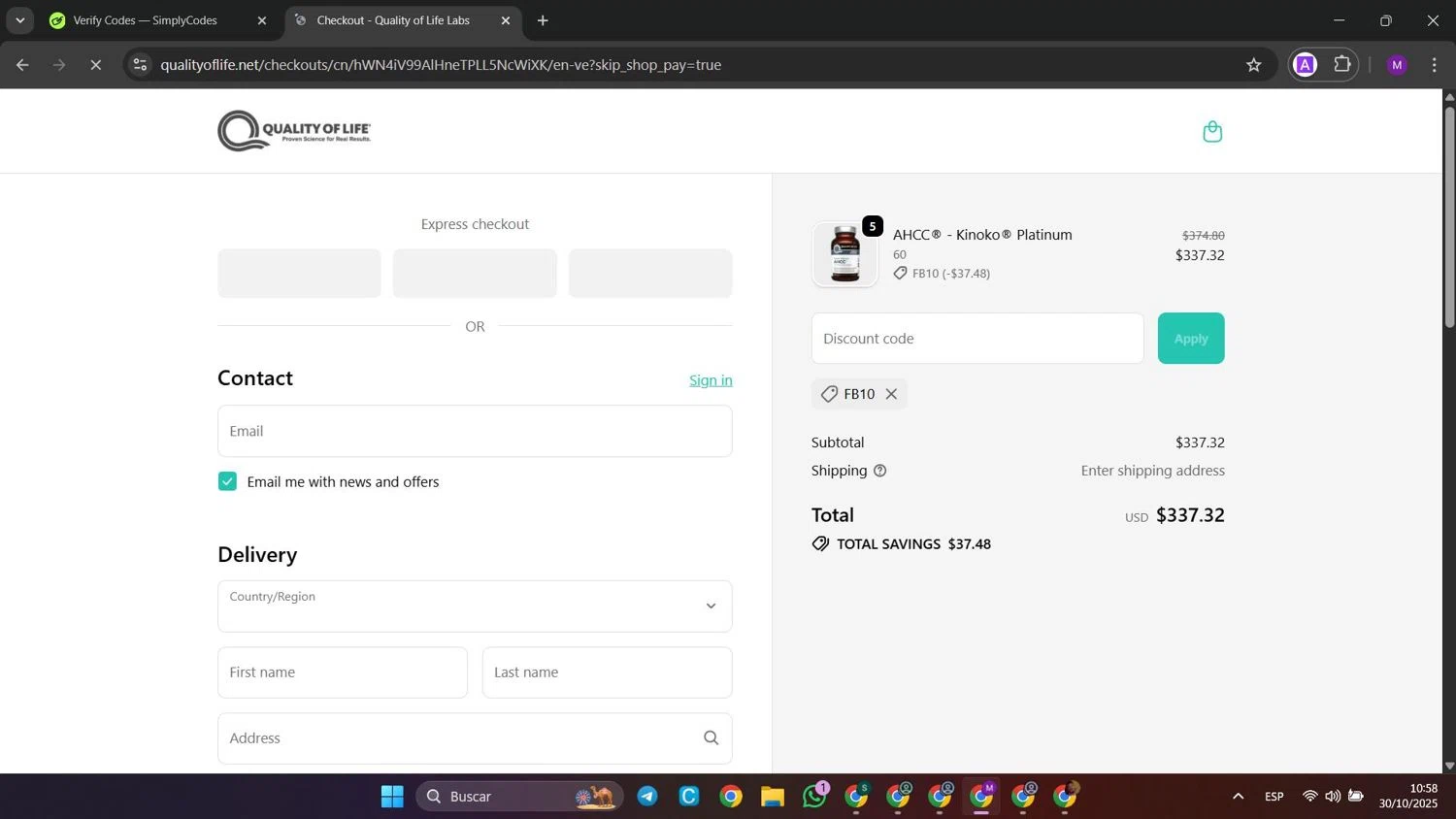Click the Sign in link
The height and width of the screenshot is (819, 1456).
pos(711,380)
